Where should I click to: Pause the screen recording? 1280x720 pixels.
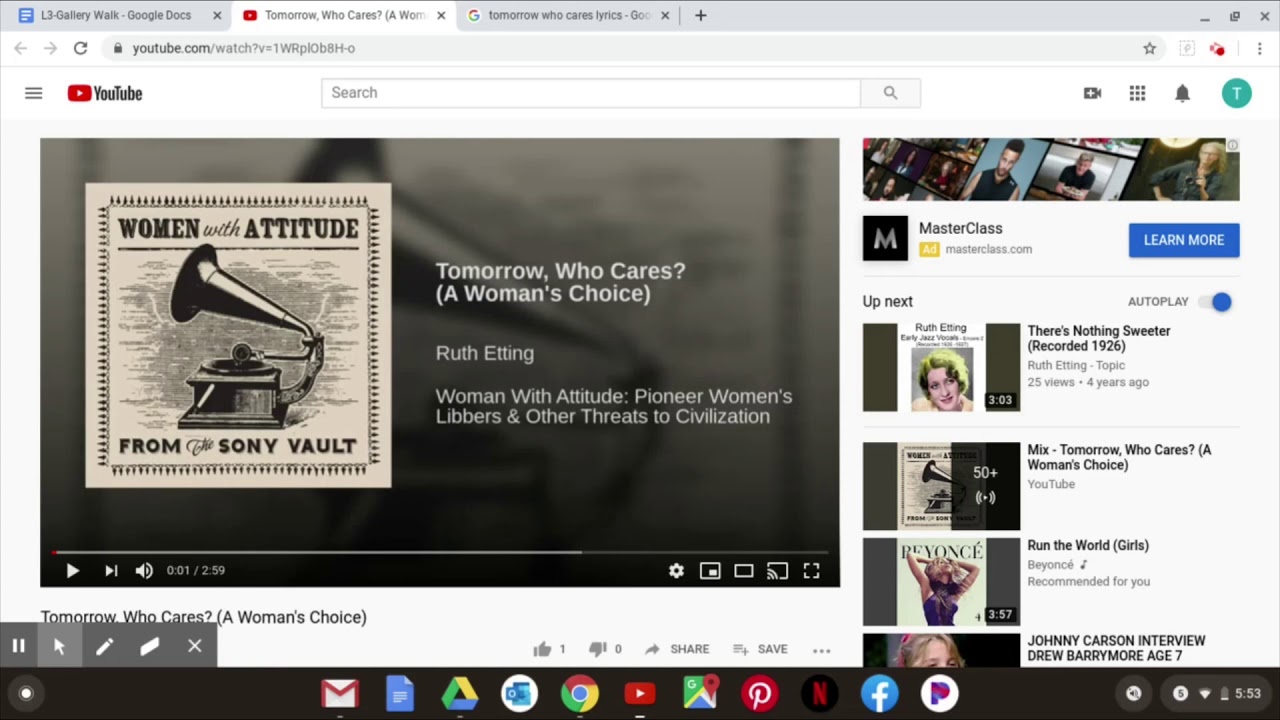click(x=18, y=646)
